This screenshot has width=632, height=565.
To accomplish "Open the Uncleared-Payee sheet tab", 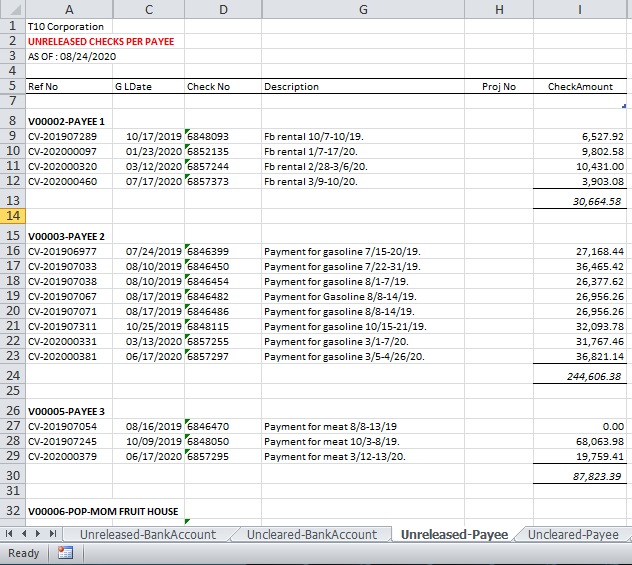I will pyautogui.click(x=573, y=534).
